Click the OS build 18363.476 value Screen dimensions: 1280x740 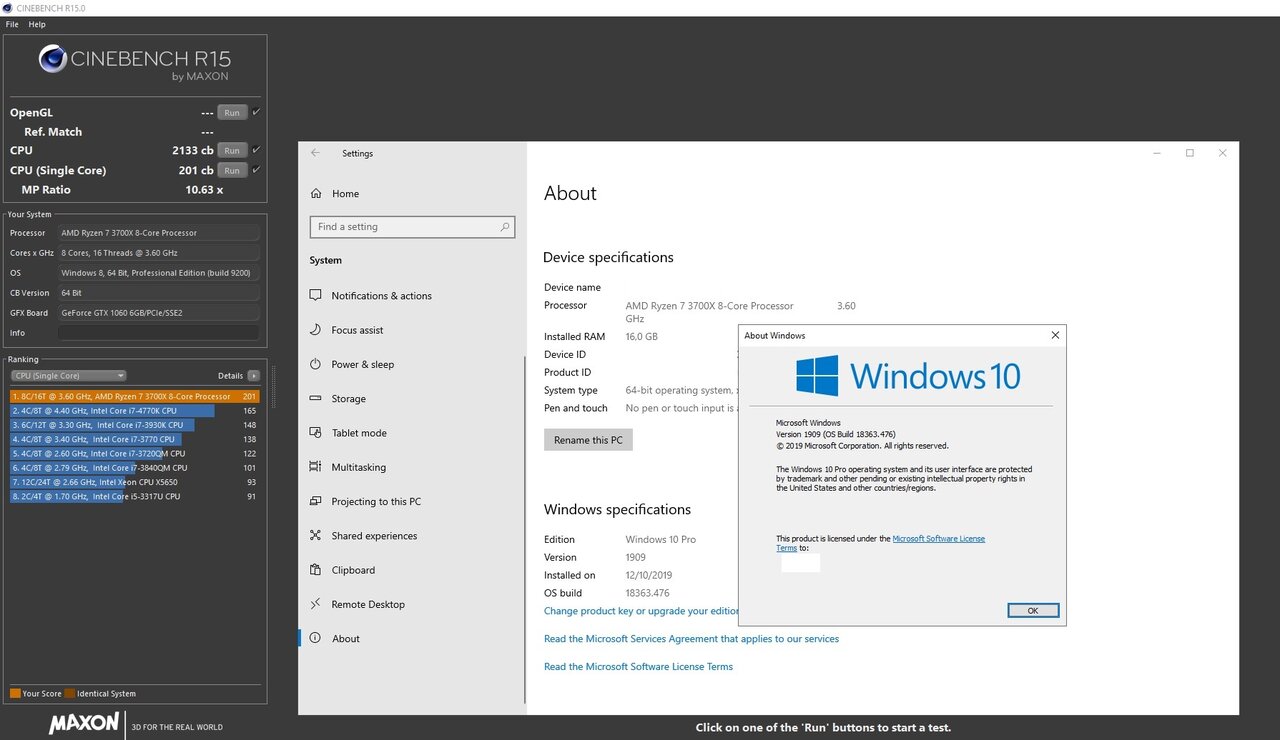coord(647,593)
